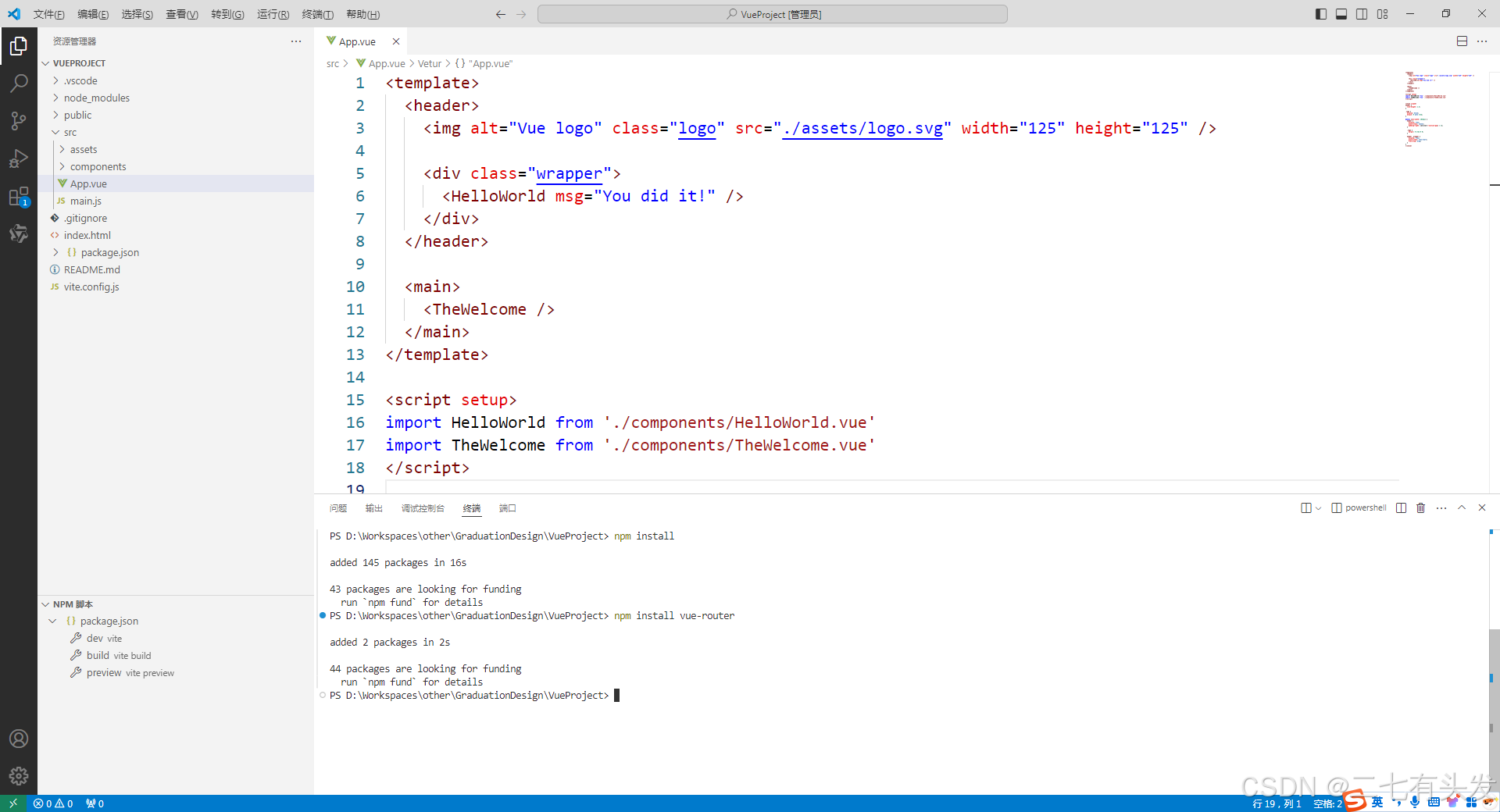
Task: Switch to the 问题 panel tab
Action: click(338, 508)
